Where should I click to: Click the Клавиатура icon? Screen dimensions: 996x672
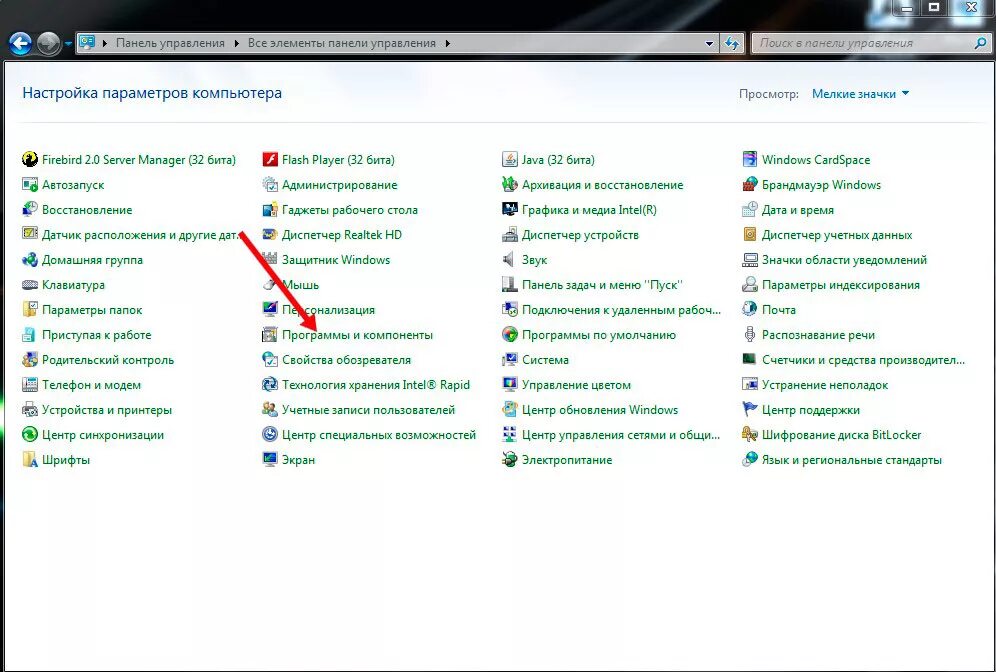pos(30,285)
